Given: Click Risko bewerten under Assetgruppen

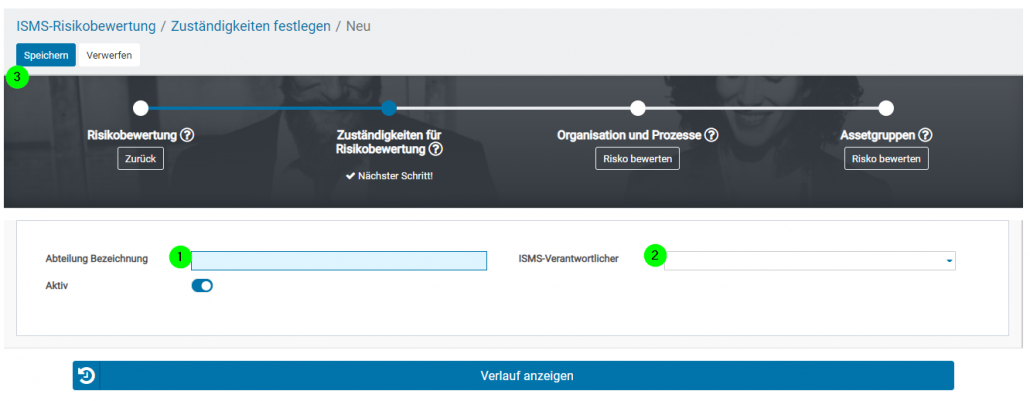Looking at the screenshot, I should click(885, 159).
